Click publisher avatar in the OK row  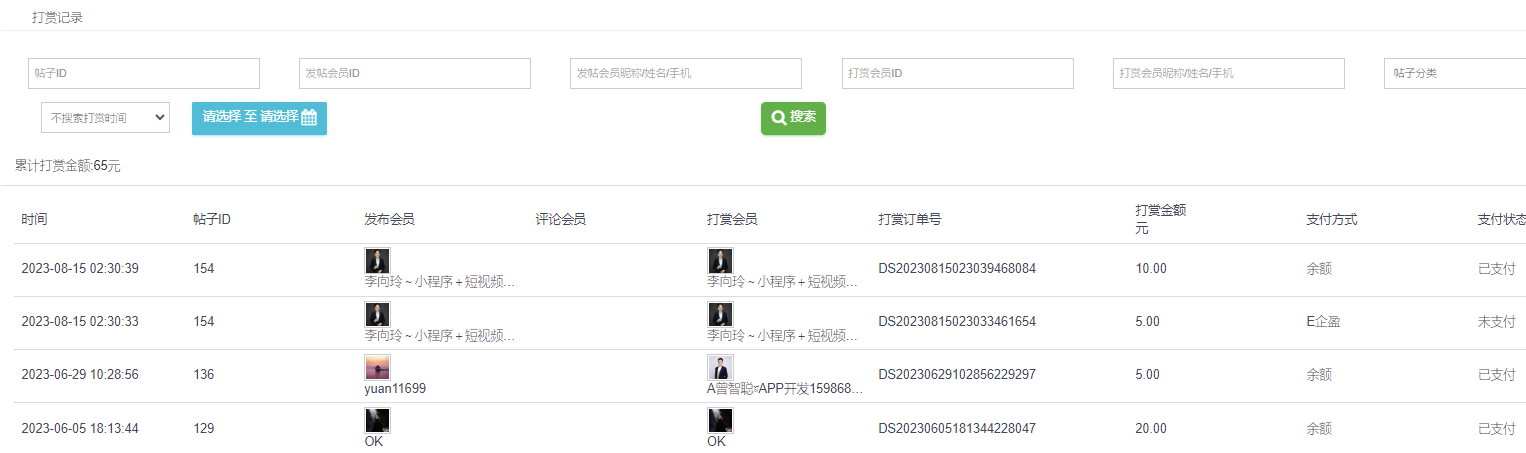pyautogui.click(x=377, y=420)
